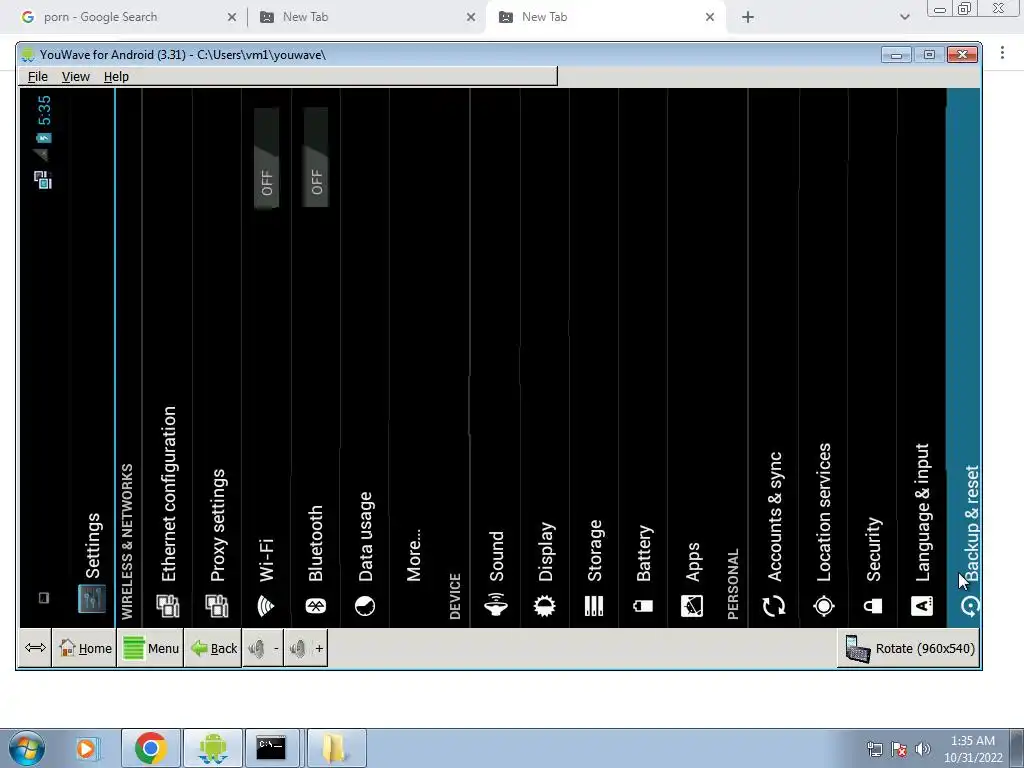The height and width of the screenshot is (768, 1024).
Task: Tap the Apps icon in settings
Action: 692,606
